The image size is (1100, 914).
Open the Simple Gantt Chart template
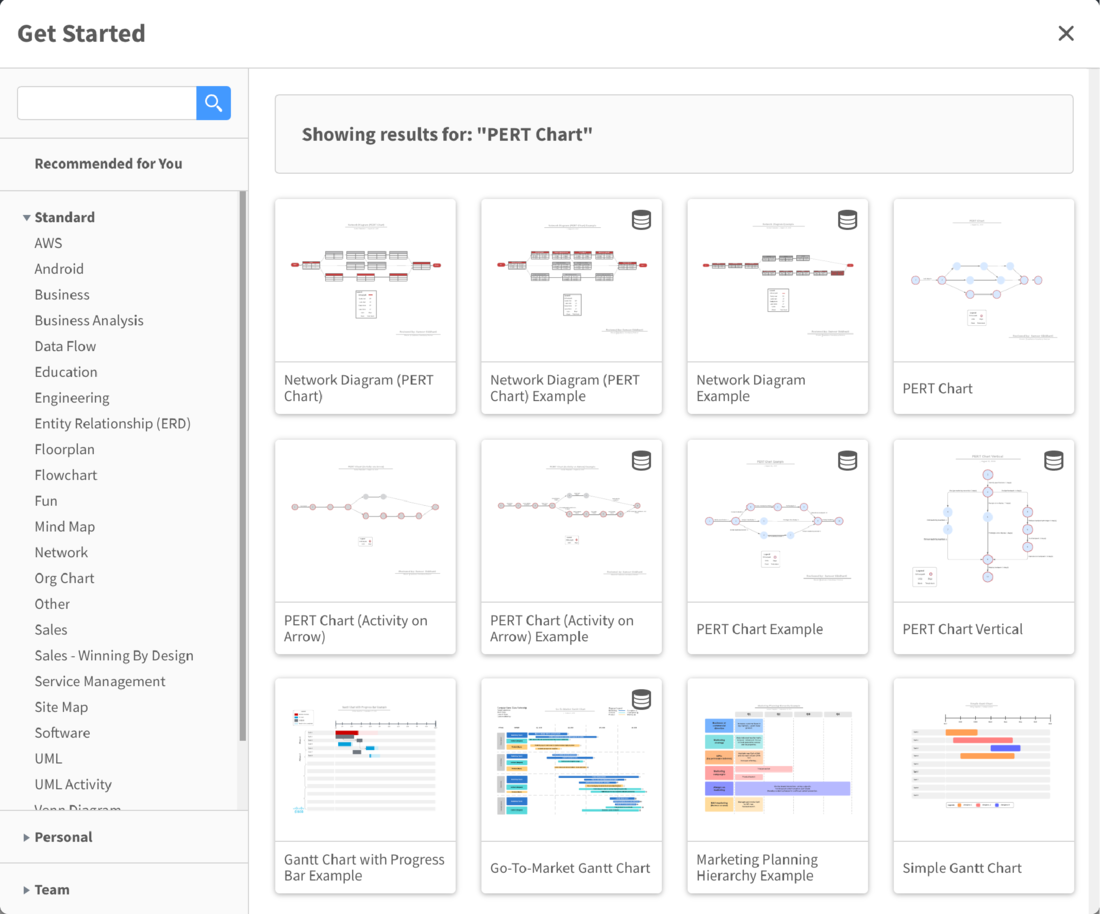[x=983, y=760]
